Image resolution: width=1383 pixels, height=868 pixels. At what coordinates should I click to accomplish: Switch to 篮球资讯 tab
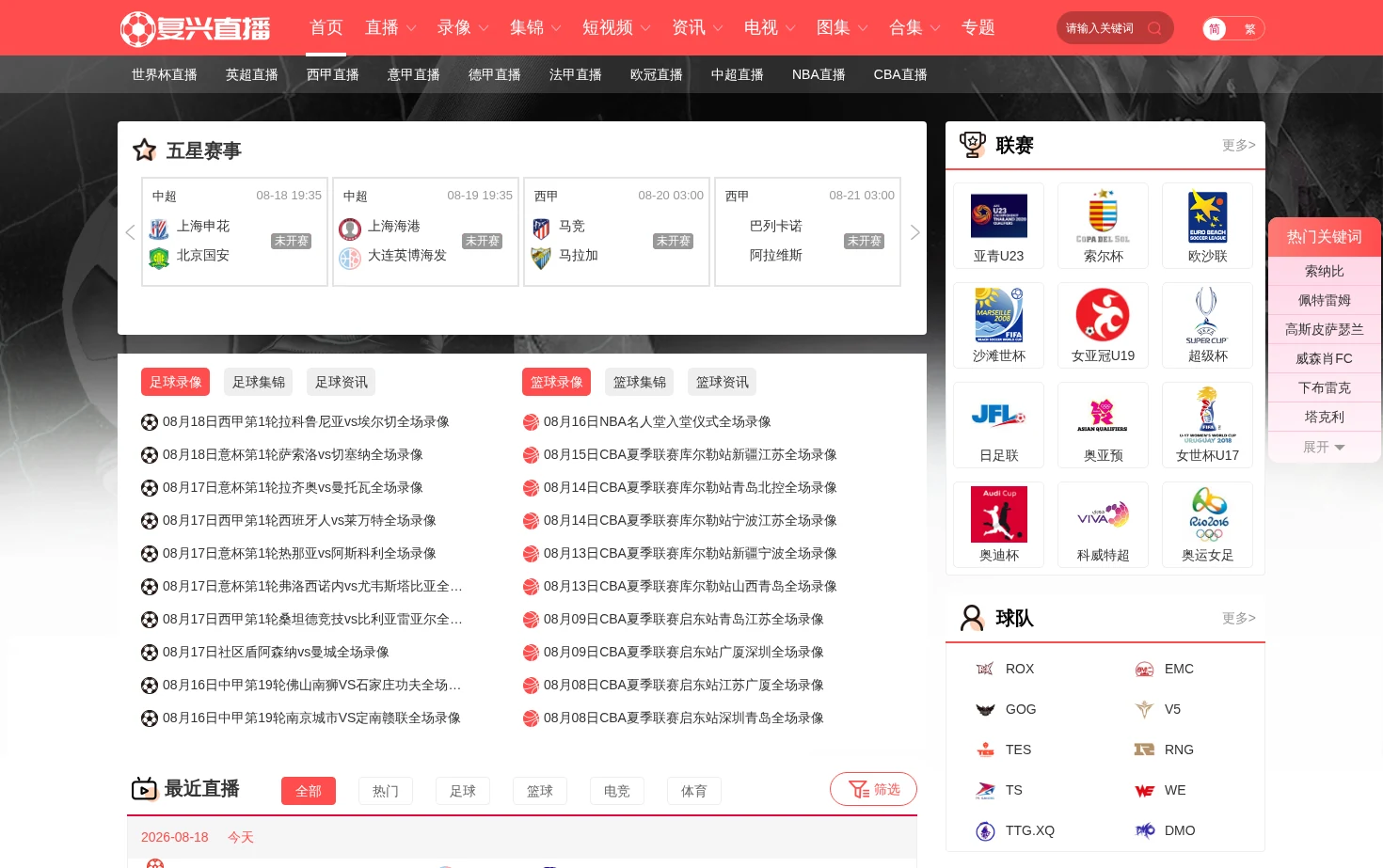coord(723,382)
